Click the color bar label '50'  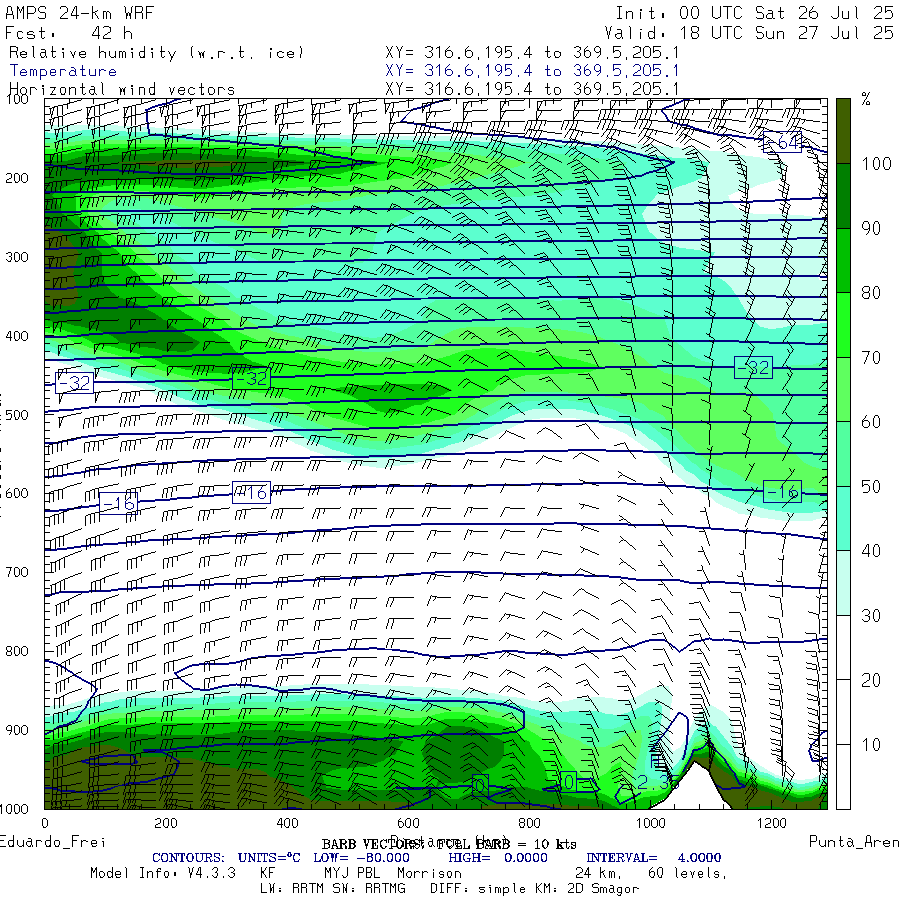point(871,487)
